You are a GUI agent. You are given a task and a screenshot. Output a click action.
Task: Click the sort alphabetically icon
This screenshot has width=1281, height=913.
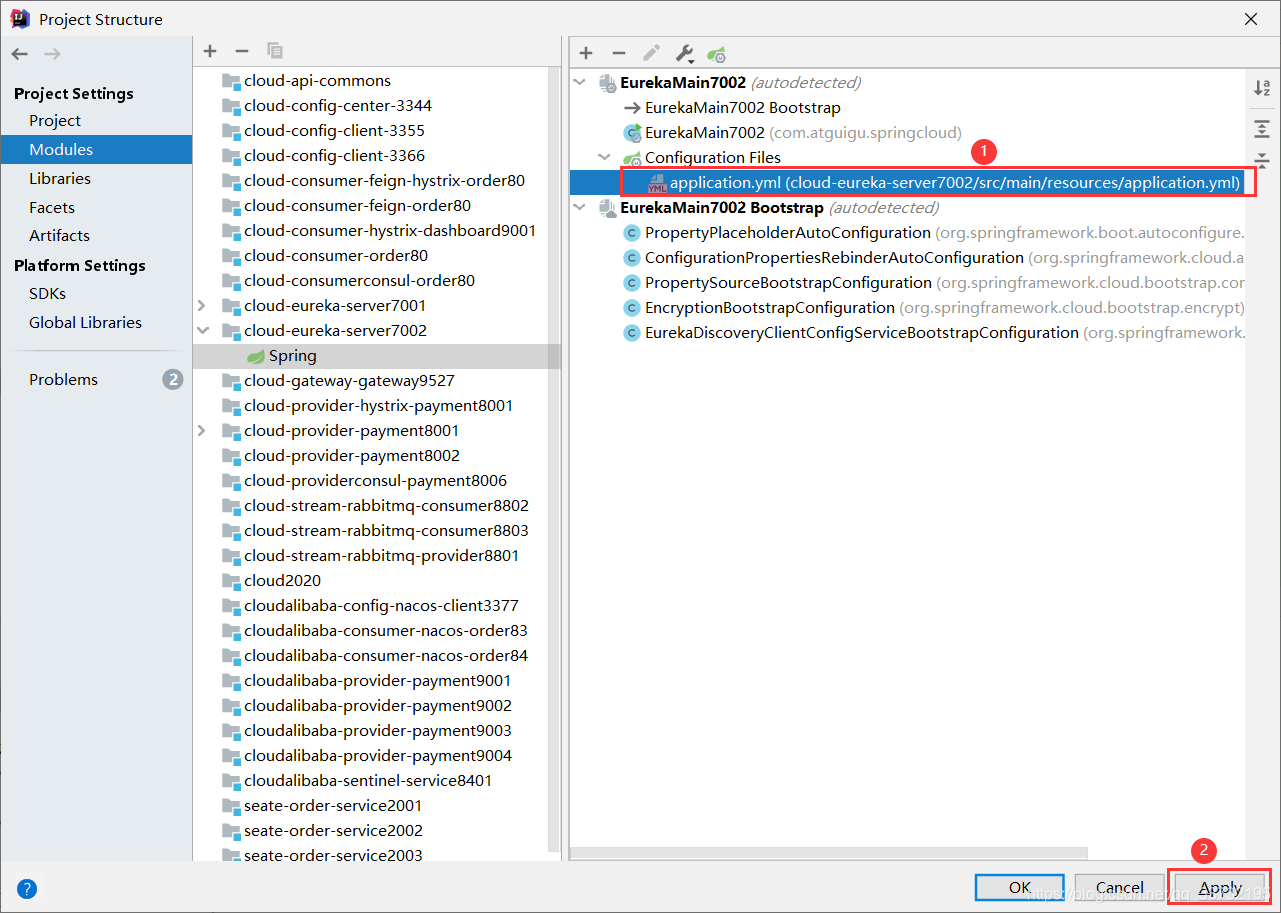(1262, 88)
